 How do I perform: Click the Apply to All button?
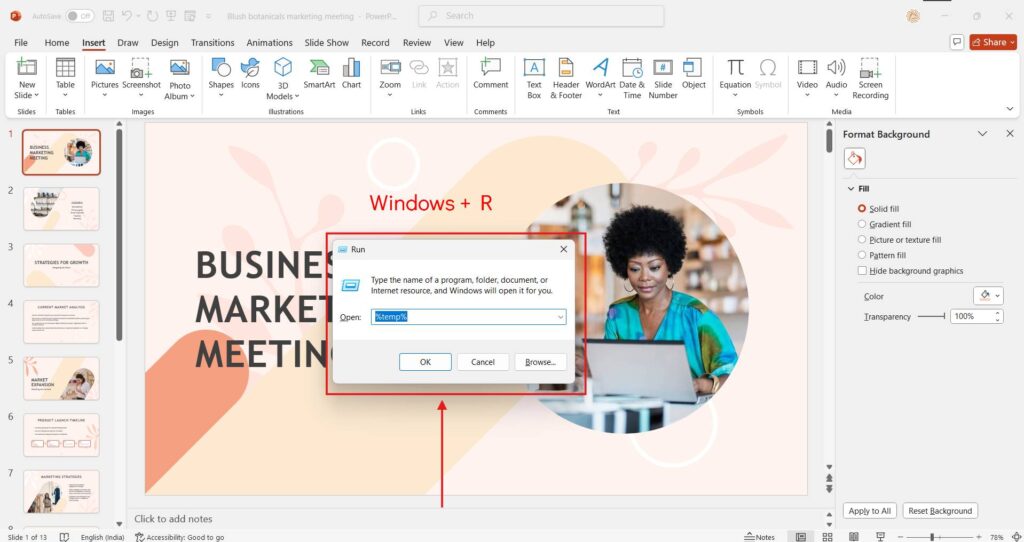(x=869, y=511)
